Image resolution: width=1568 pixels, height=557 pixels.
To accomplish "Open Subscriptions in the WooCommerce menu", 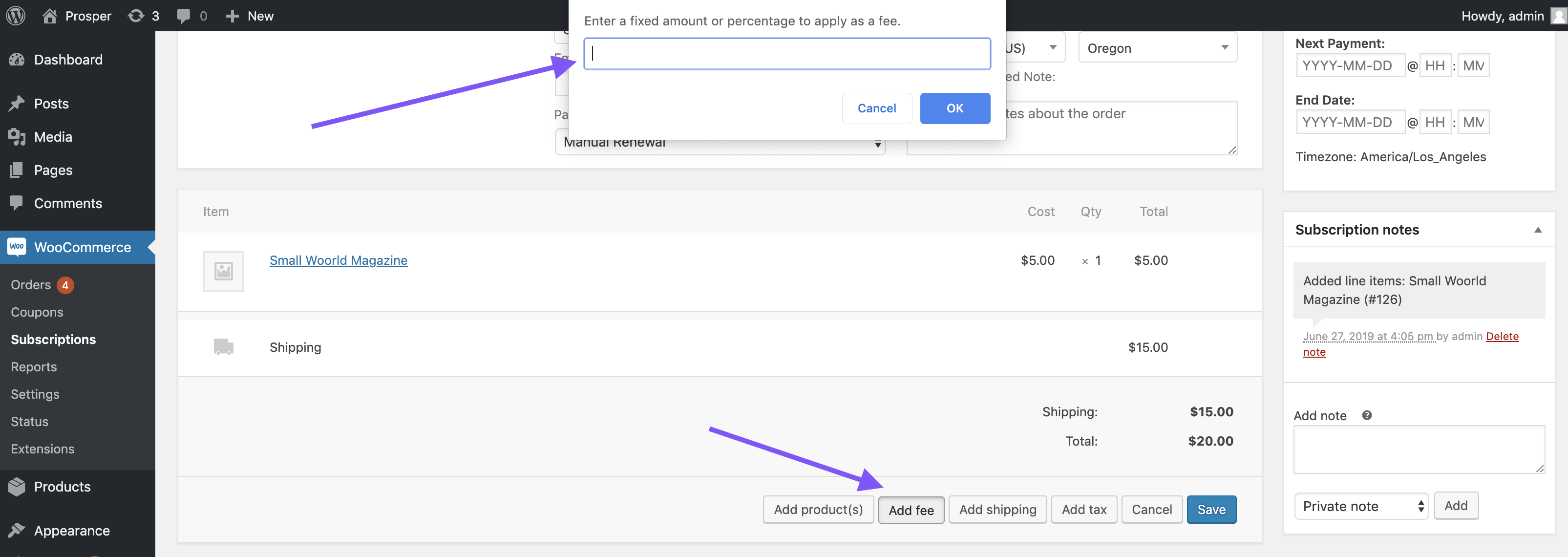I will point(53,339).
